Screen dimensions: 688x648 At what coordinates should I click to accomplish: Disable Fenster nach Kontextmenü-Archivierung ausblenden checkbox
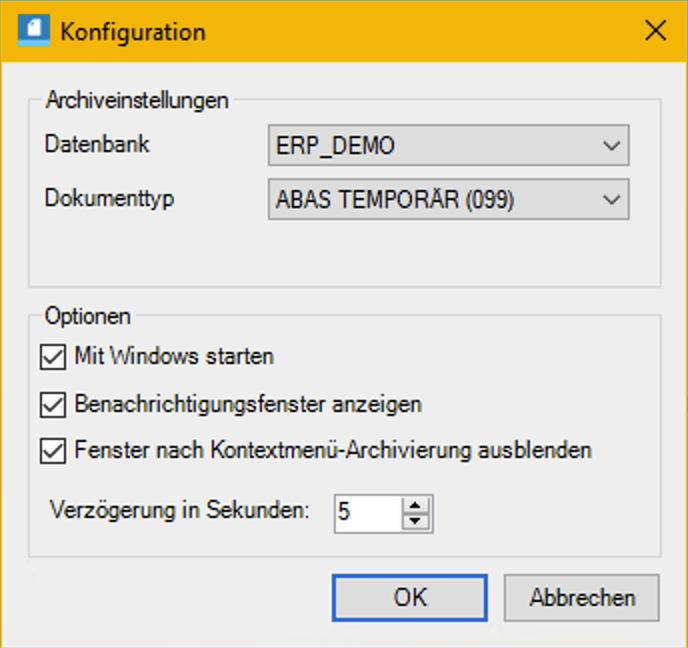click(x=52, y=451)
